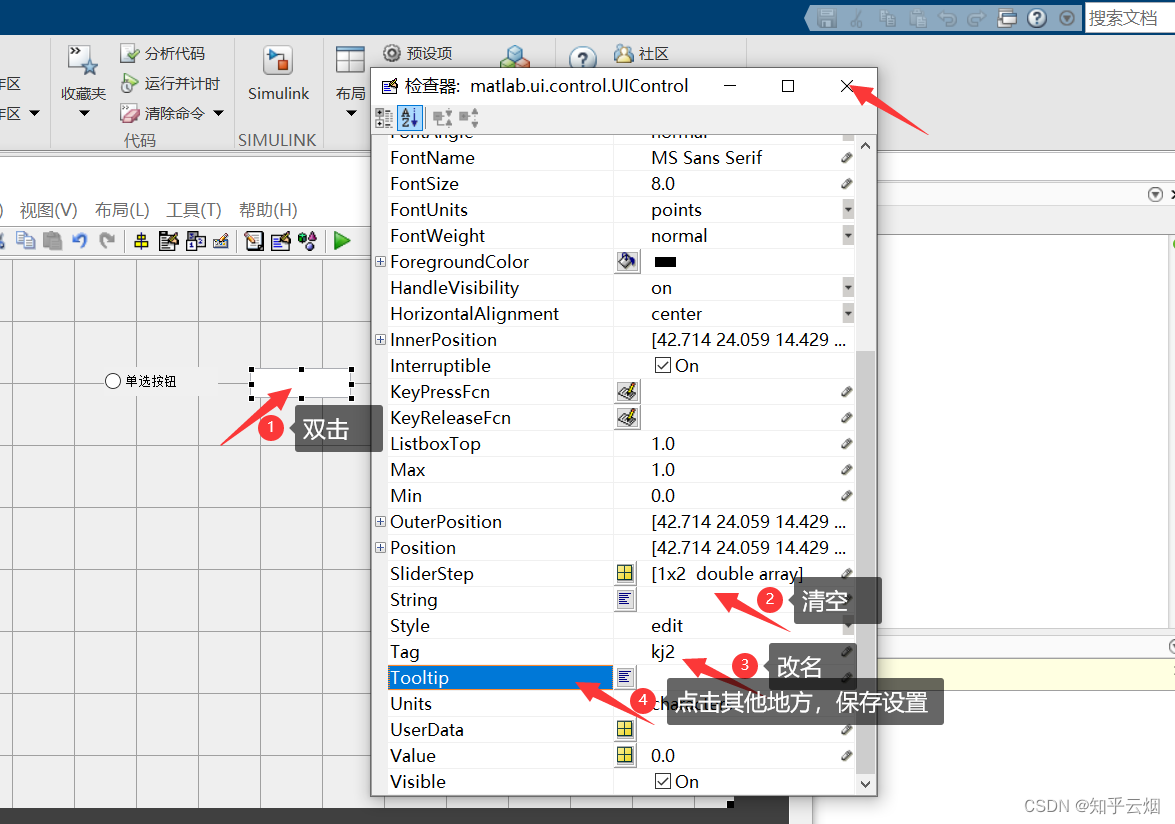Sort inspector properties alphabetically with A-Z icon
This screenshot has width=1175, height=824.
tap(409, 118)
